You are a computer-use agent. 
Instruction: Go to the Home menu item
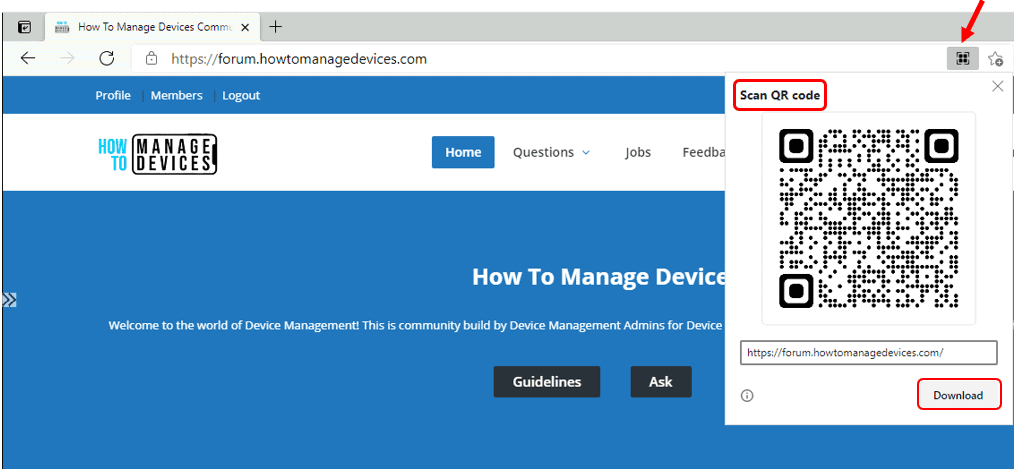(463, 152)
